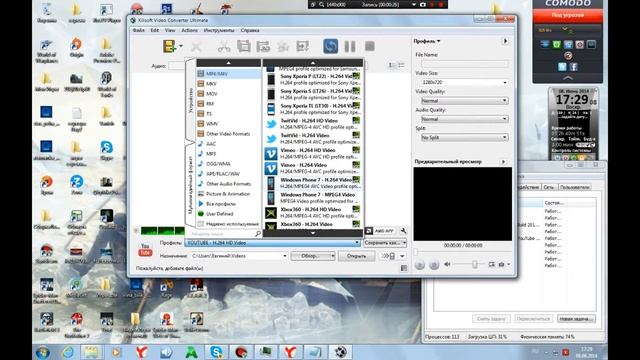Click the film-strip icon next to scissors
Screen dimensions: 640x360
pos(244,46)
